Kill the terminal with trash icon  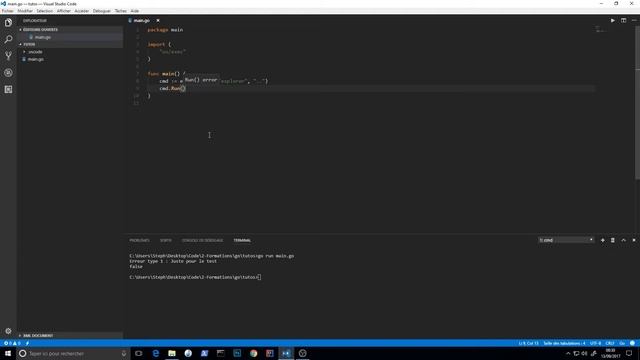(x=613, y=240)
